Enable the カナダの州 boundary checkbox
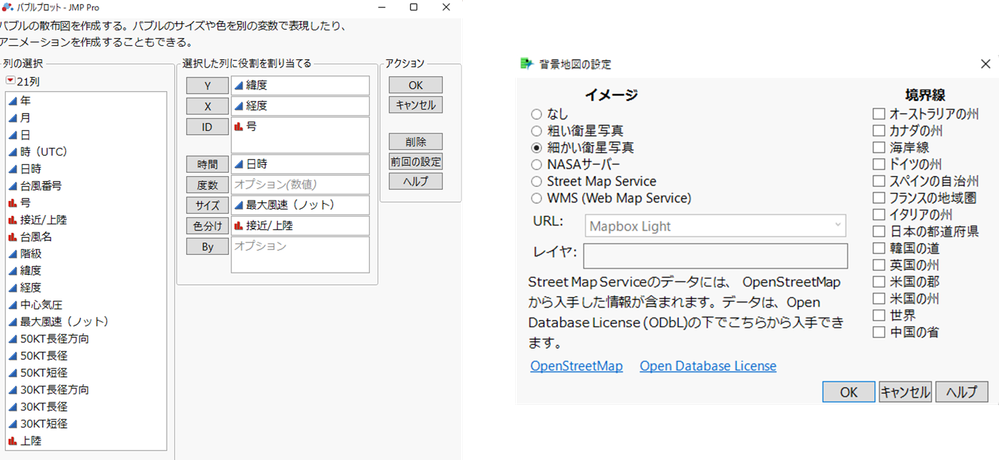999x460 pixels. click(879, 131)
